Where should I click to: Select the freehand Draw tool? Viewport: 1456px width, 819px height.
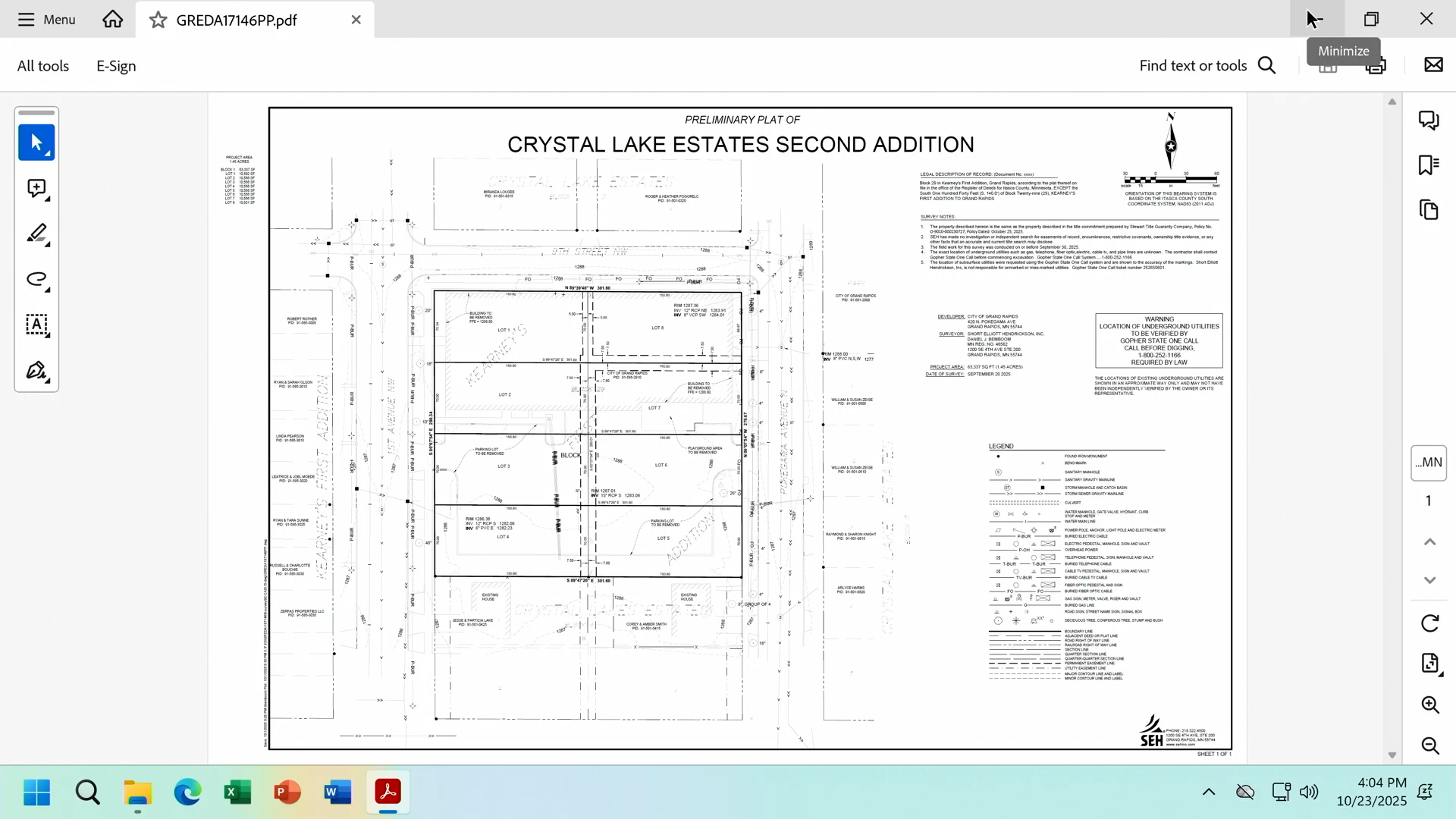point(36,279)
